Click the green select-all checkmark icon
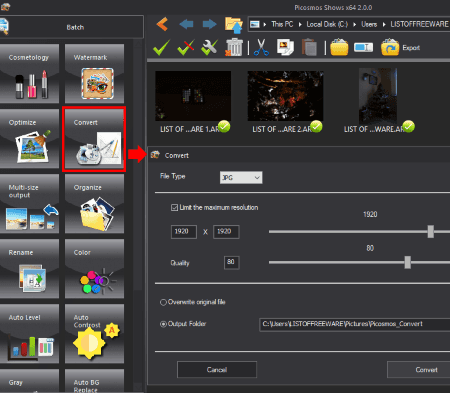The height and width of the screenshot is (393, 450). 161,48
